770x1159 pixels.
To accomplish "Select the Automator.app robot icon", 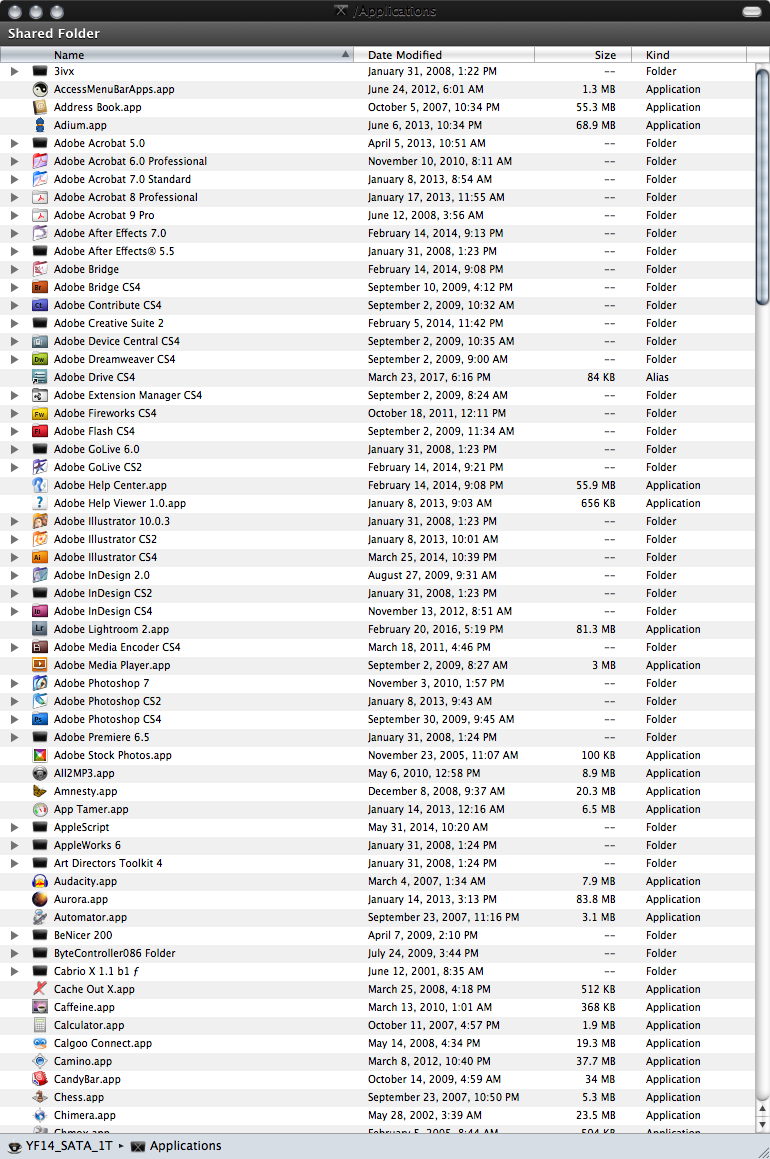I will coord(40,917).
